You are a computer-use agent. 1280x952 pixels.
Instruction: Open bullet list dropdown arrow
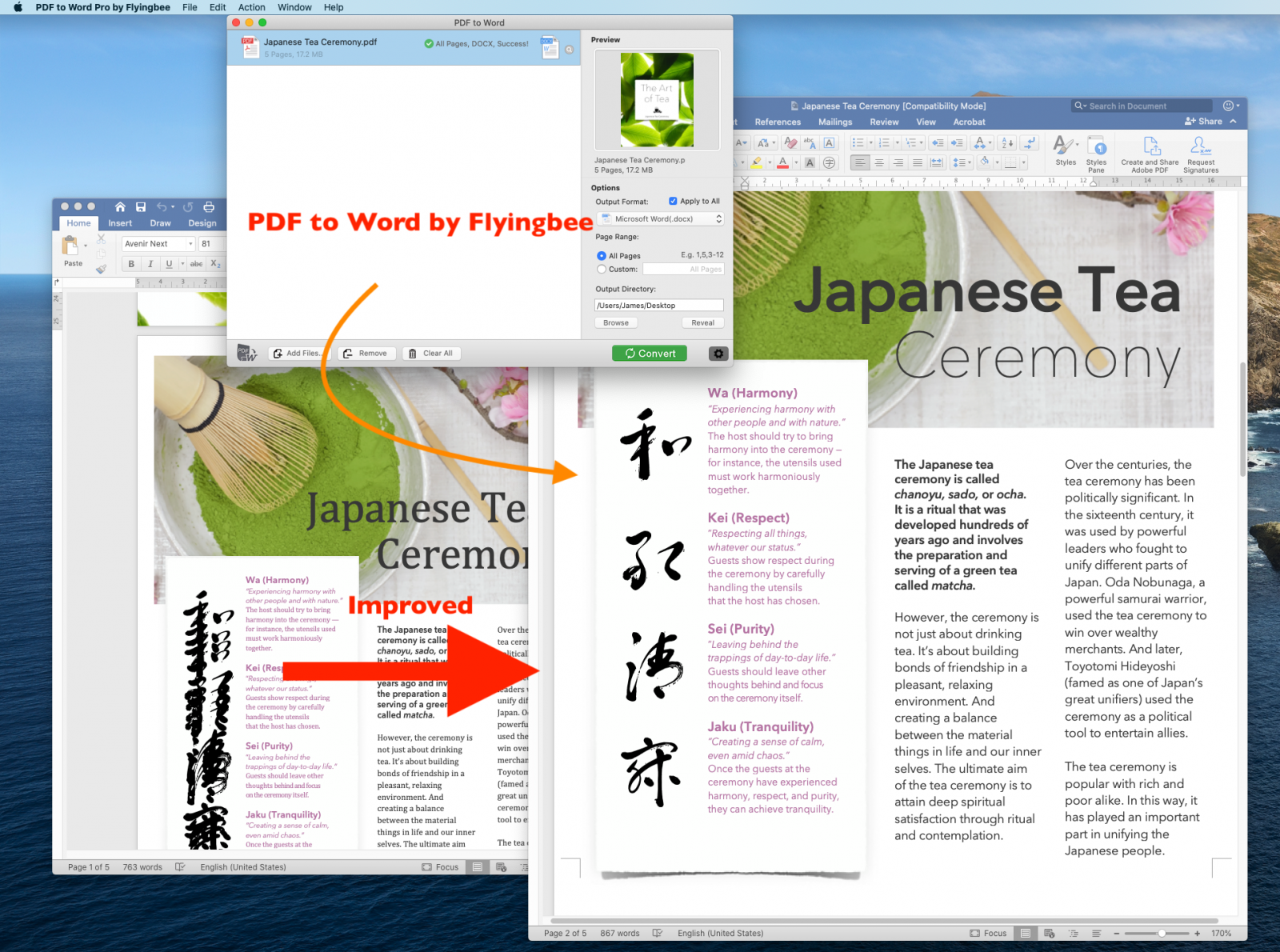[871, 142]
